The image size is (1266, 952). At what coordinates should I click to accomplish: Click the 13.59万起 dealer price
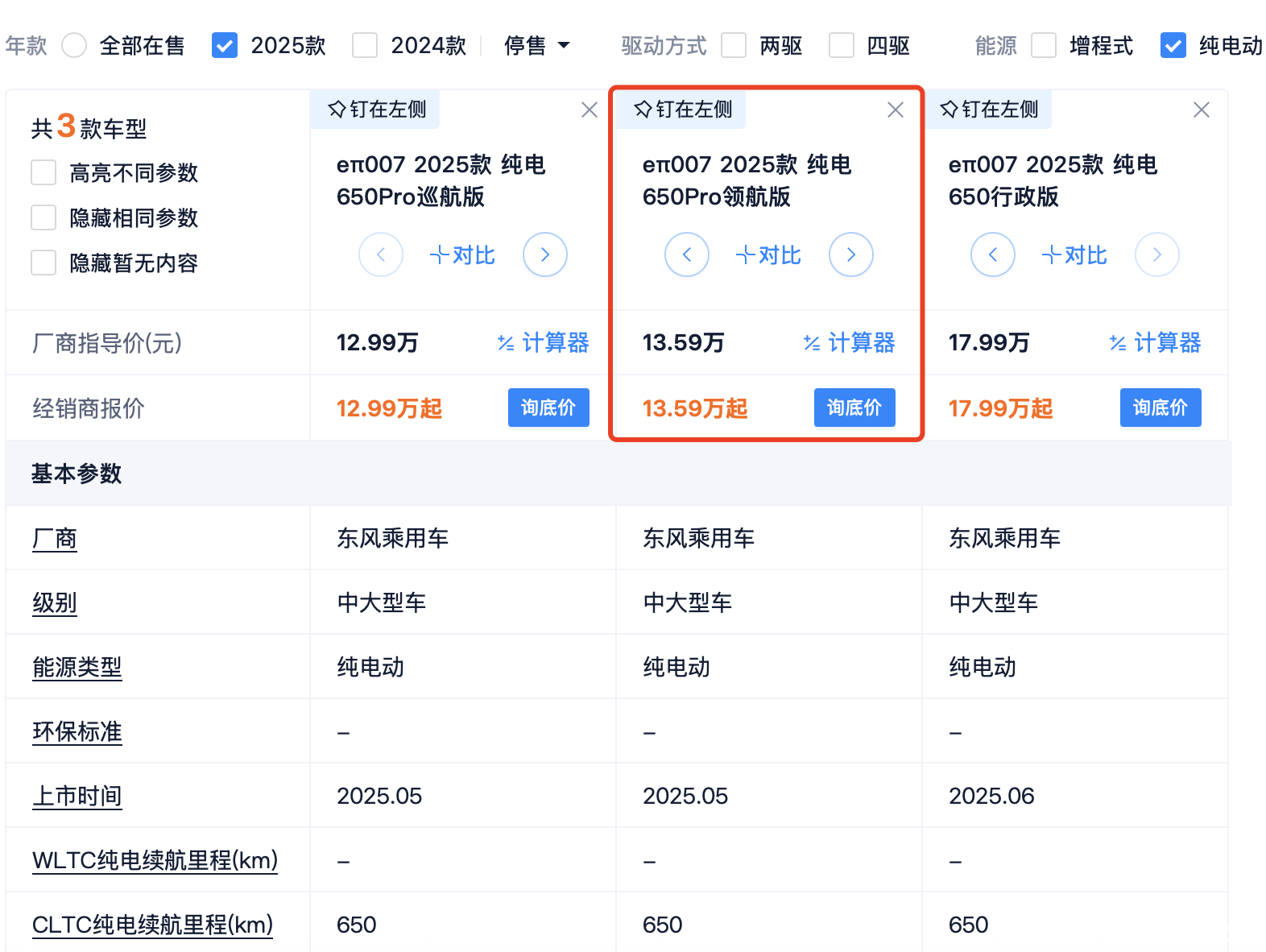click(x=696, y=408)
